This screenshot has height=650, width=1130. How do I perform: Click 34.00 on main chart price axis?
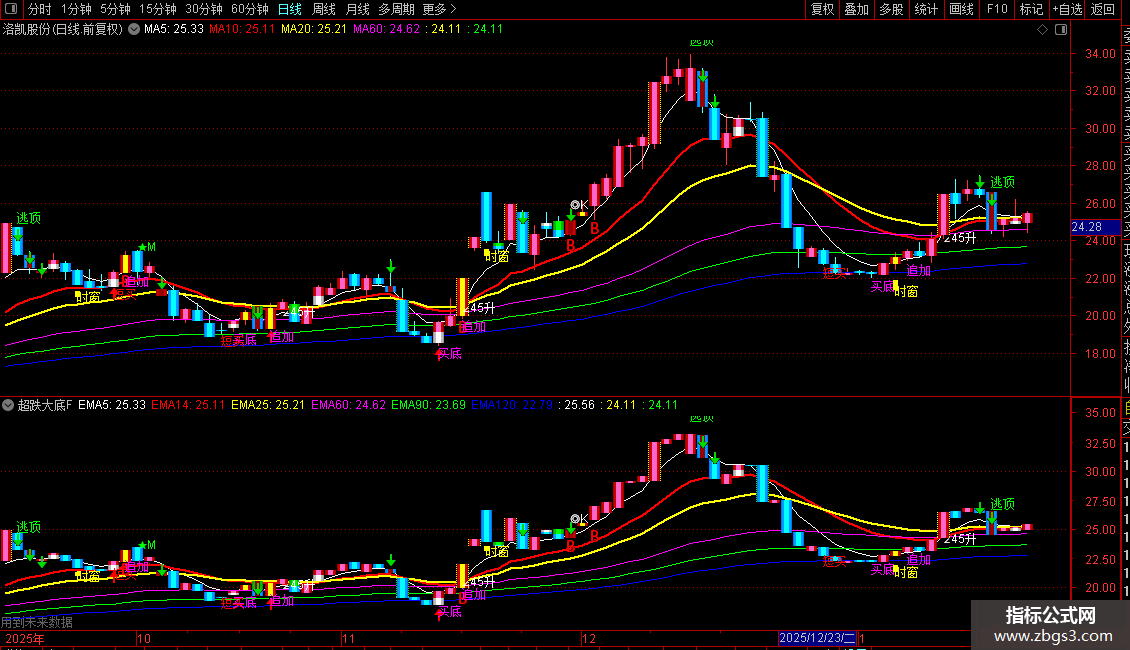(x=1100, y=54)
